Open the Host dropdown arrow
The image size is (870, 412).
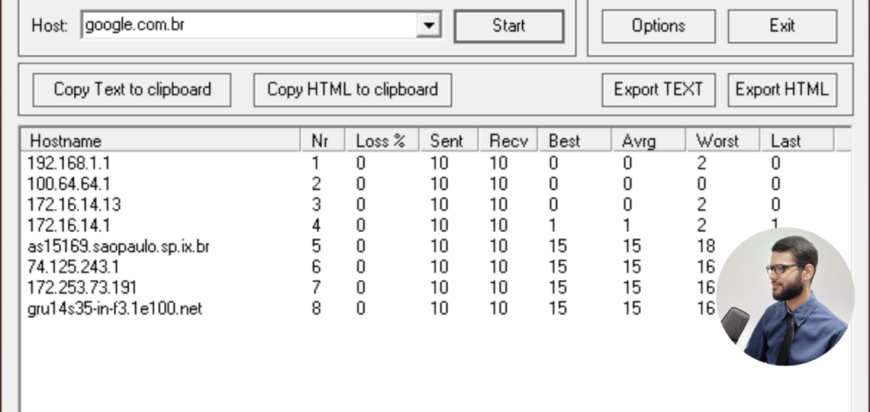429,25
